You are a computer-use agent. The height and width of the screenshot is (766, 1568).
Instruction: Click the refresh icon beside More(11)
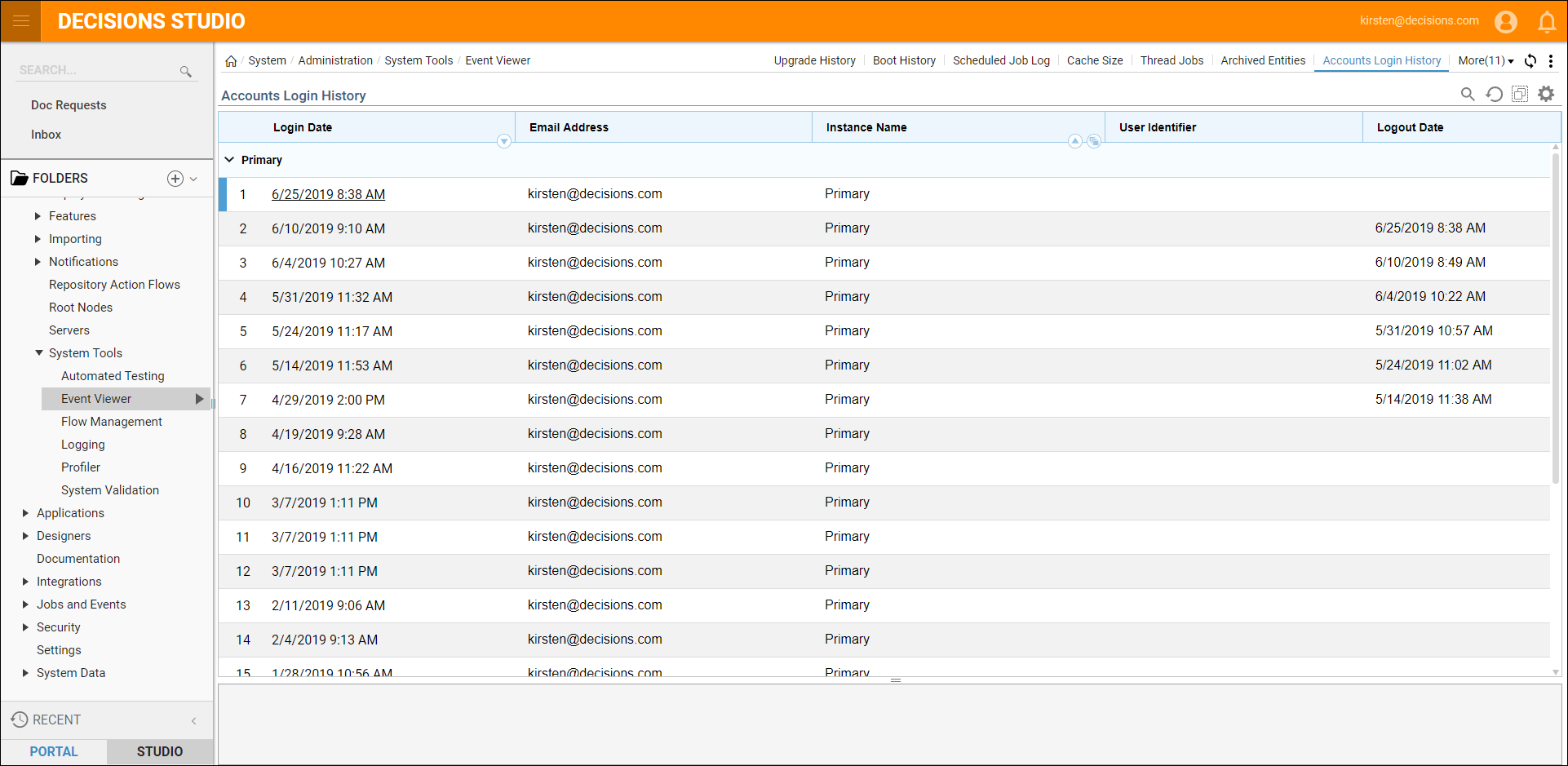pyautogui.click(x=1530, y=61)
